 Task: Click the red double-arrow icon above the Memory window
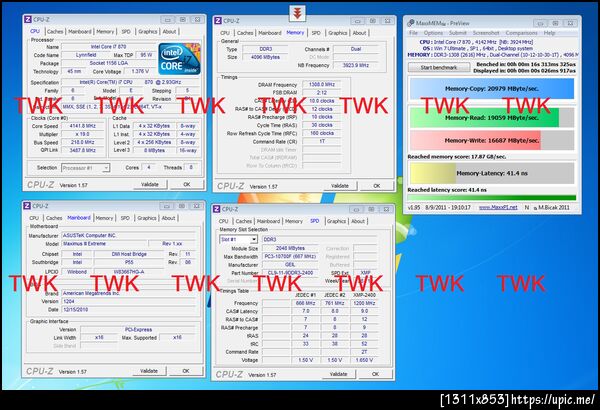(297, 13)
